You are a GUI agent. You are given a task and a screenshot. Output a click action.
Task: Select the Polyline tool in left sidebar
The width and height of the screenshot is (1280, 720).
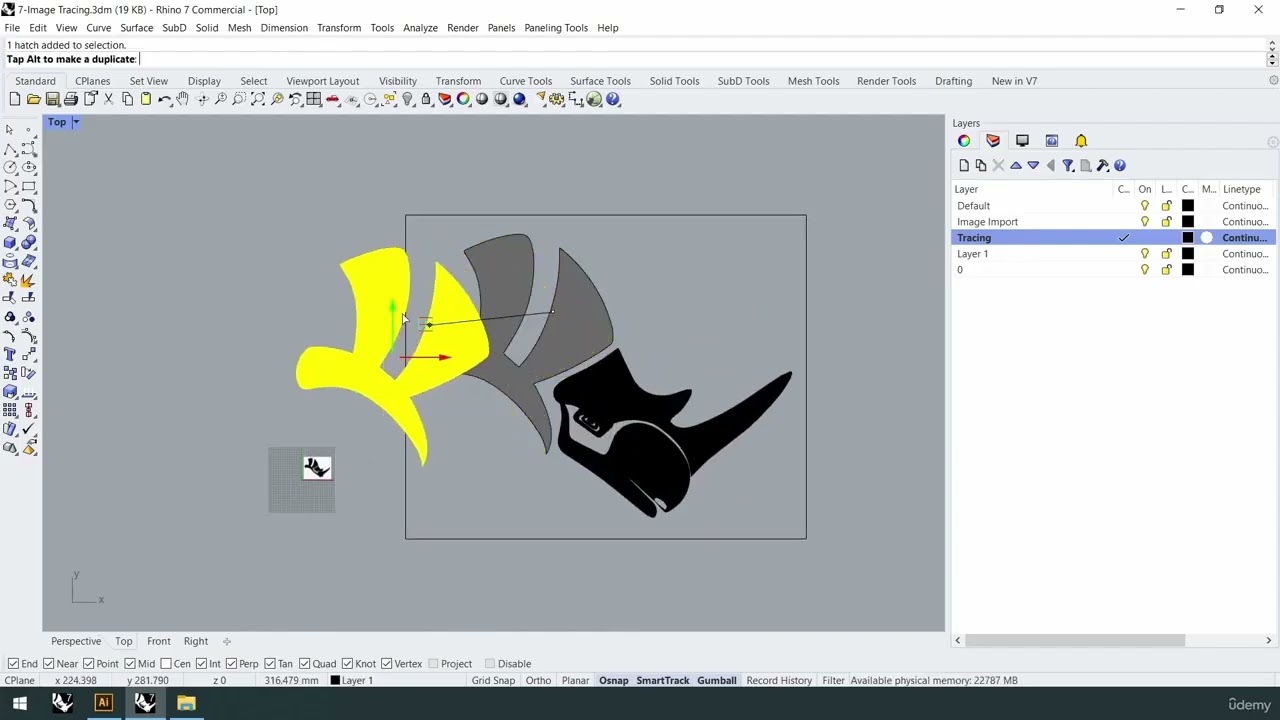(10, 148)
